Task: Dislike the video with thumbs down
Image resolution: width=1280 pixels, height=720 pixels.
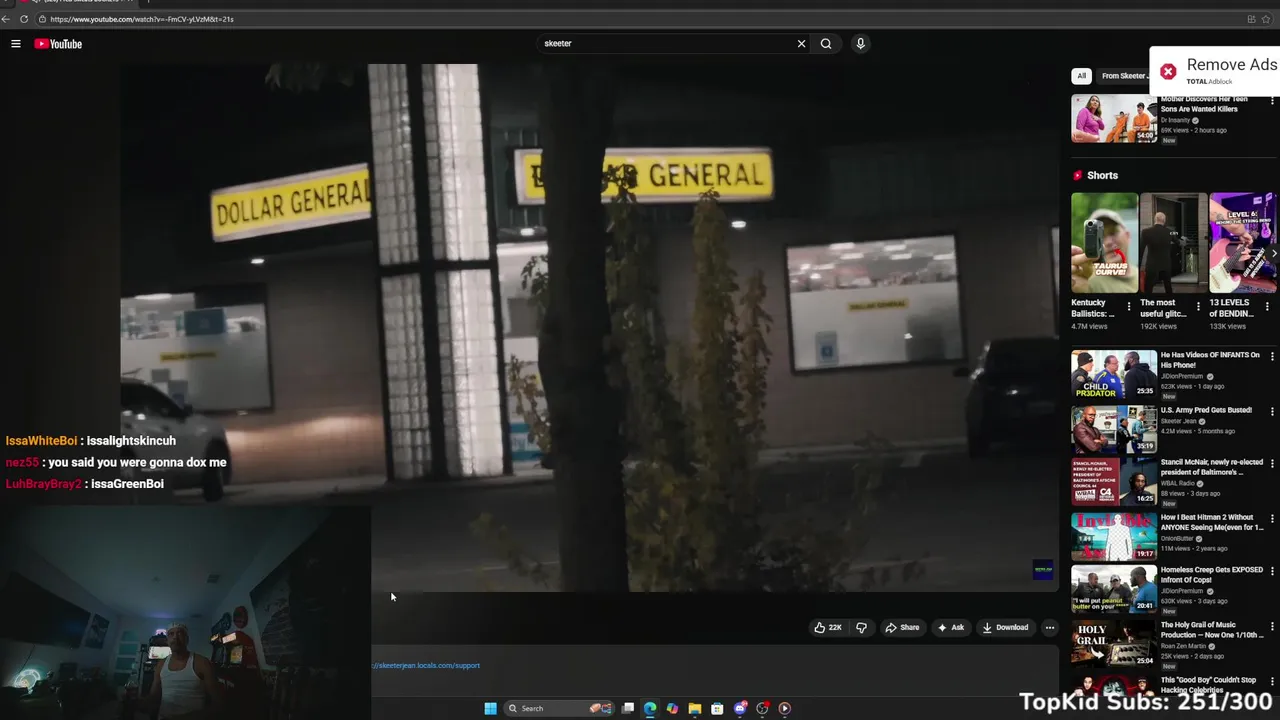Action: [861, 627]
